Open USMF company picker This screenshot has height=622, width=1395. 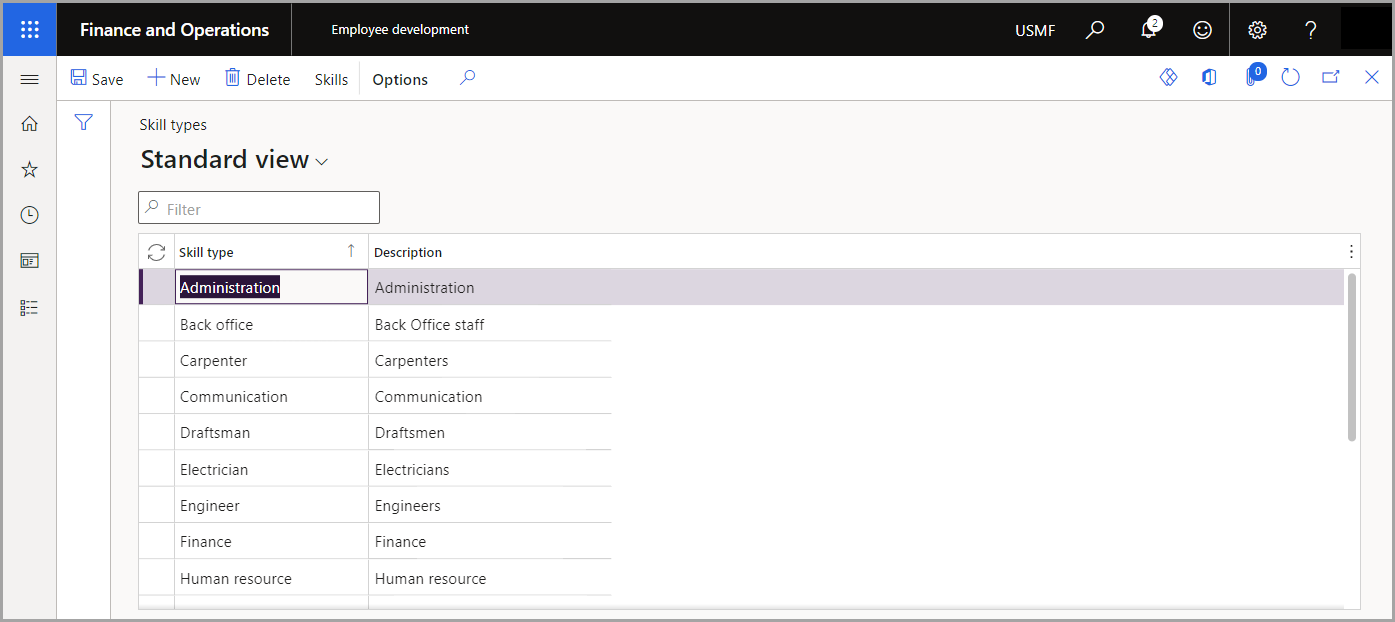click(1035, 30)
